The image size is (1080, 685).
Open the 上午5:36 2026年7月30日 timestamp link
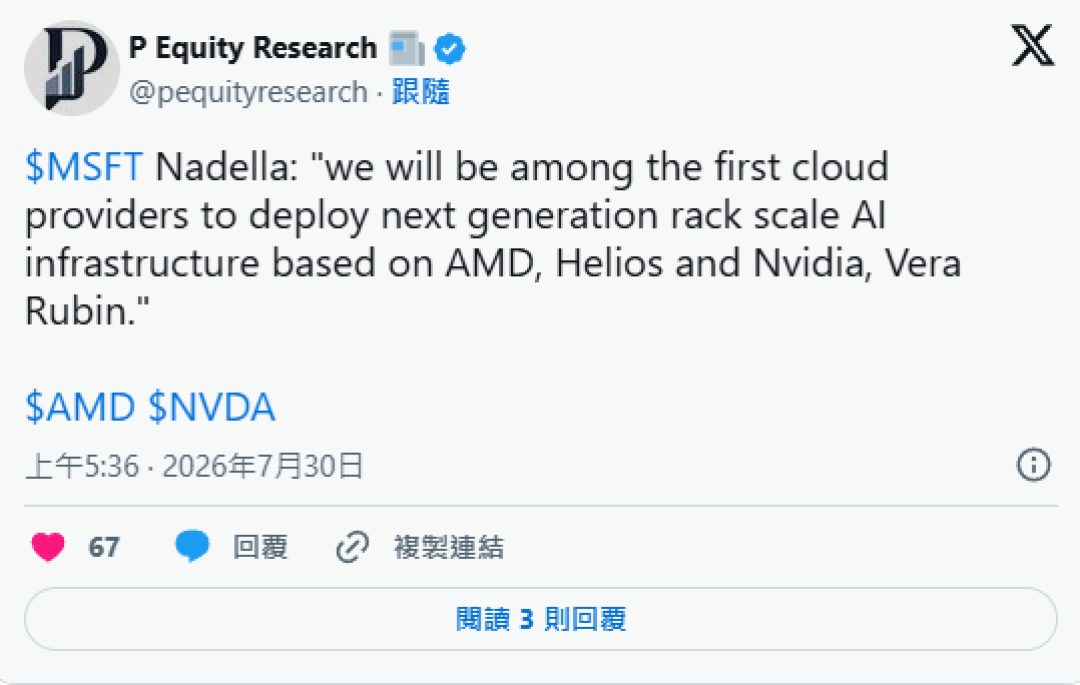(x=194, y=466)
